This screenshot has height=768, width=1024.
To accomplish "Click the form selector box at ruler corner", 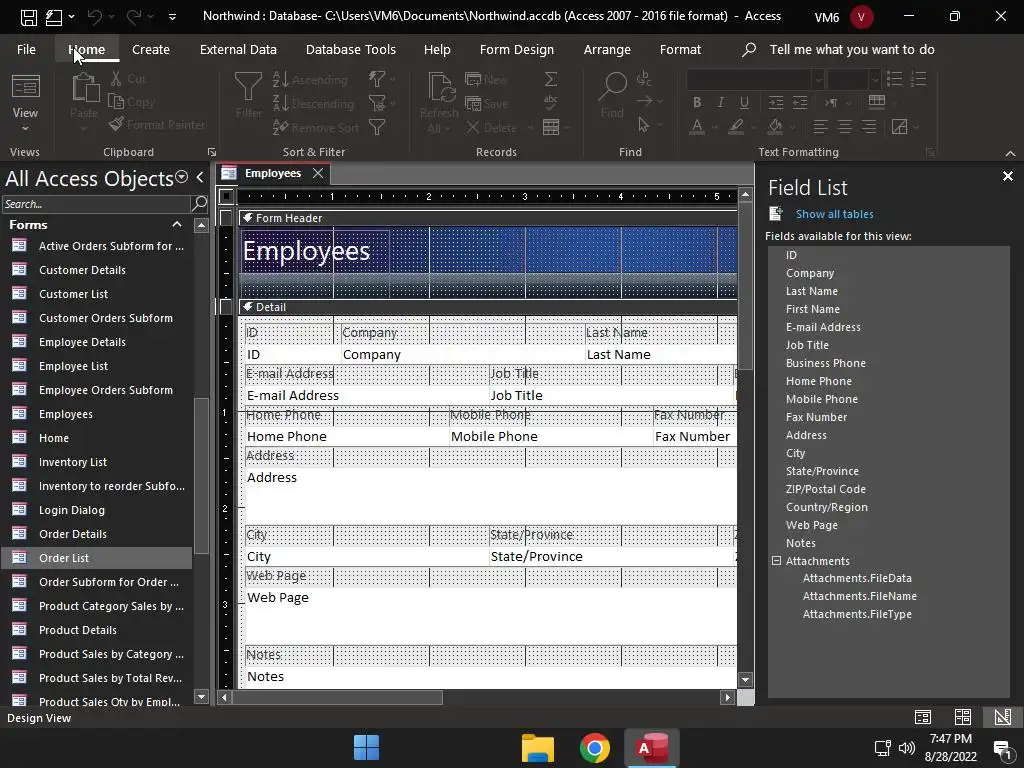I will click(226, 196).
